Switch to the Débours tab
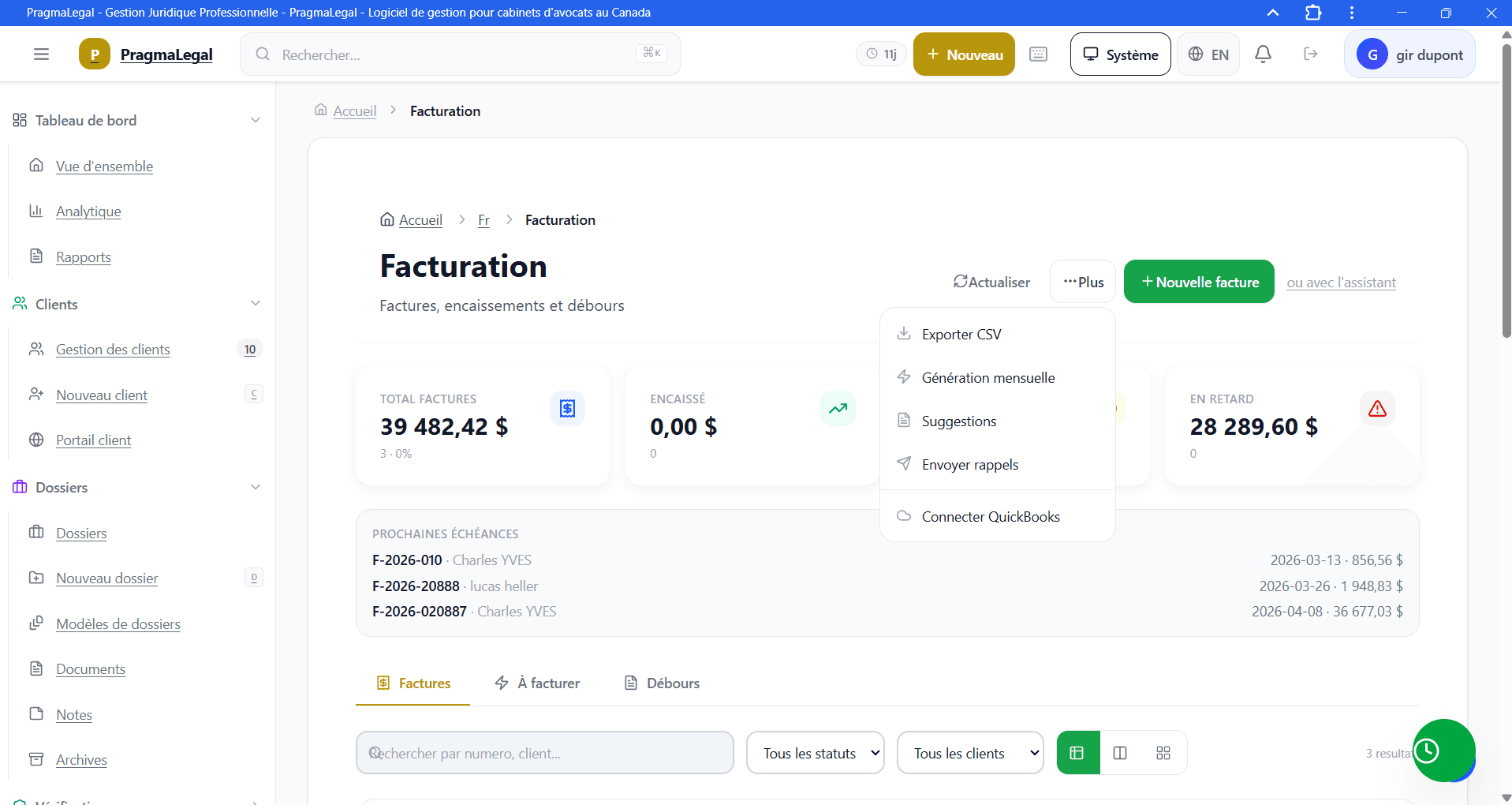Image resolution: width=1512 pixels, height=805 pixels. (662, 683)
